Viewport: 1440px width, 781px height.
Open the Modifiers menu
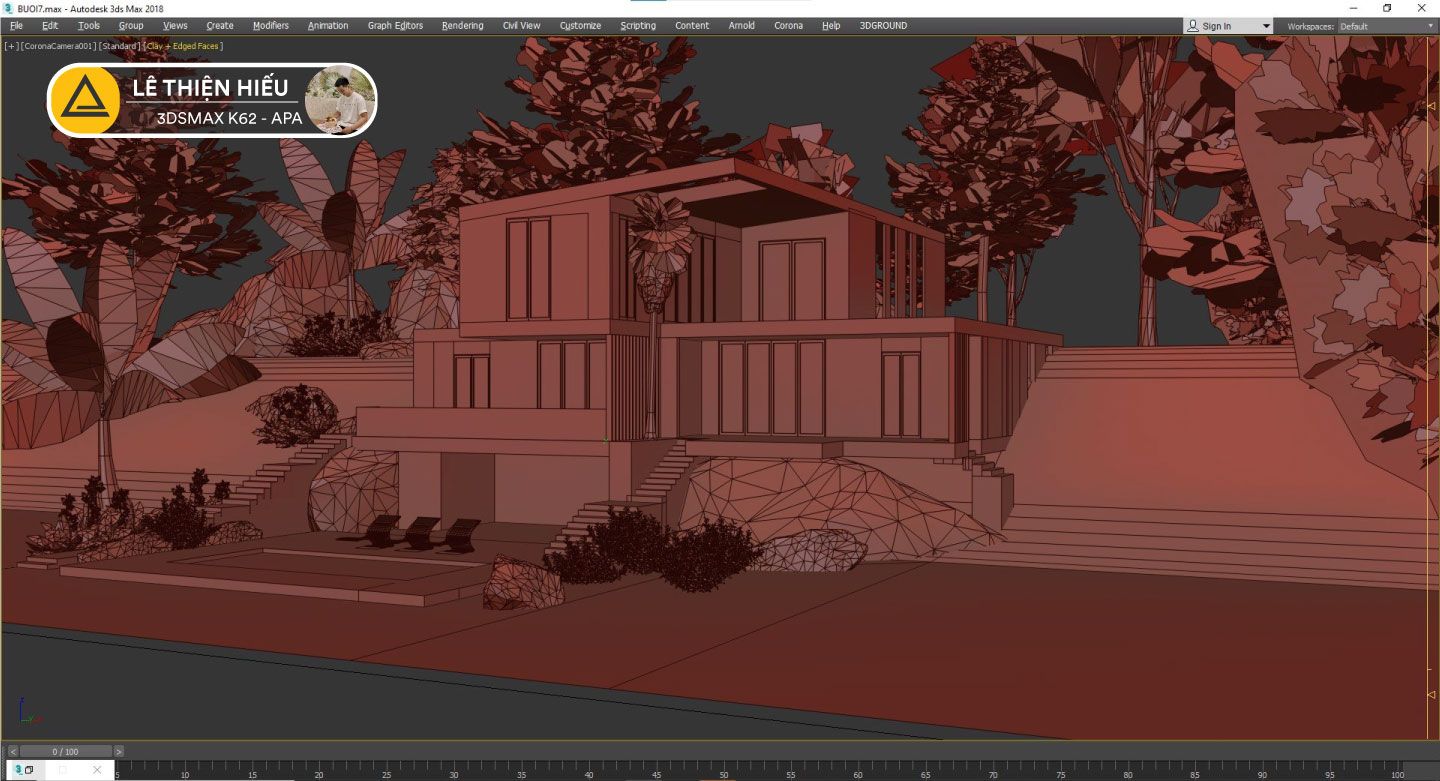(x=270, y=26)
